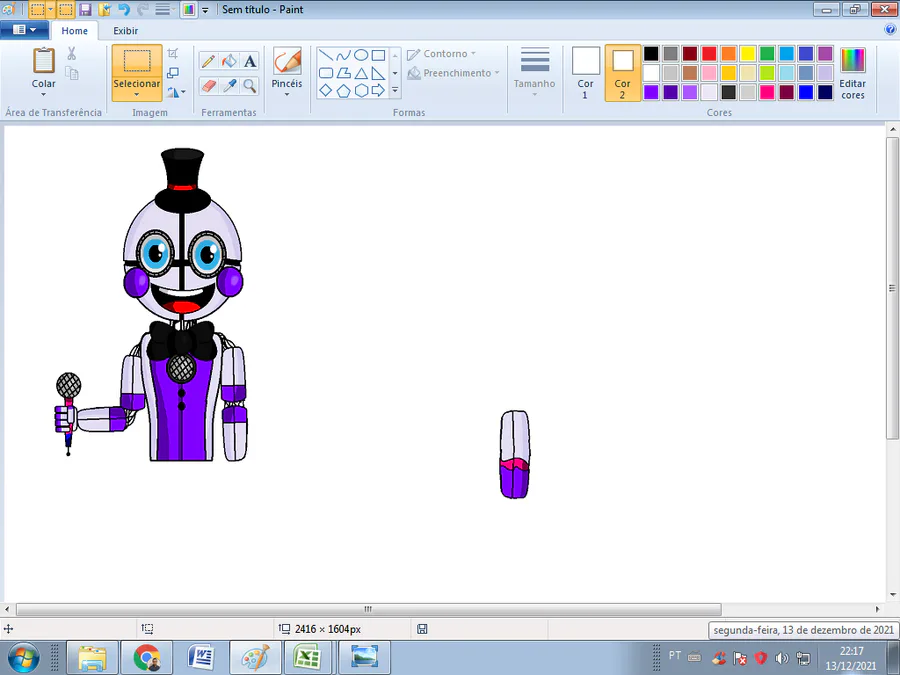Select the Text tool
The width and height of the screenshot is (900, 675).
[x=250, y=61]
